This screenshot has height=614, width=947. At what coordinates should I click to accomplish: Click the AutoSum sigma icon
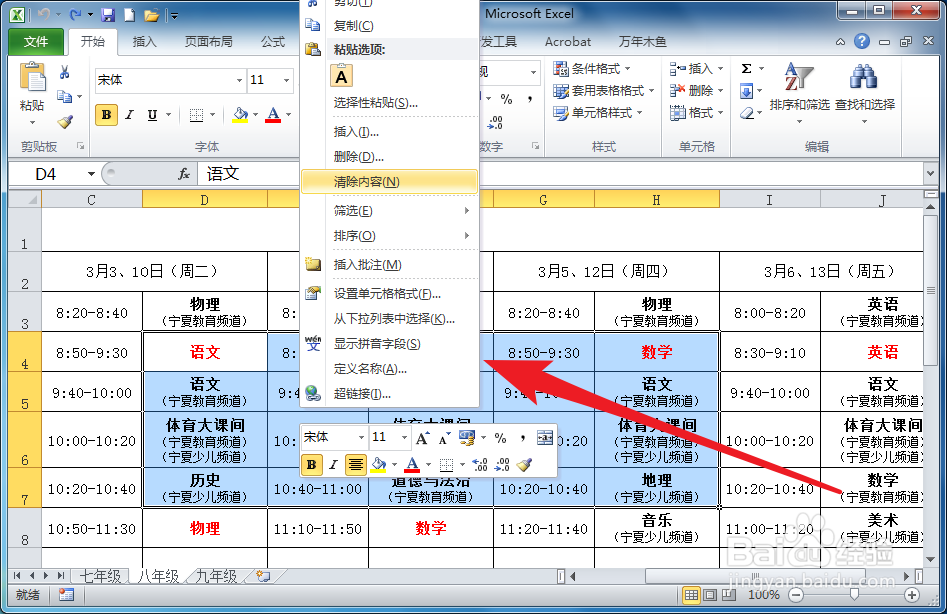point(747,69)
